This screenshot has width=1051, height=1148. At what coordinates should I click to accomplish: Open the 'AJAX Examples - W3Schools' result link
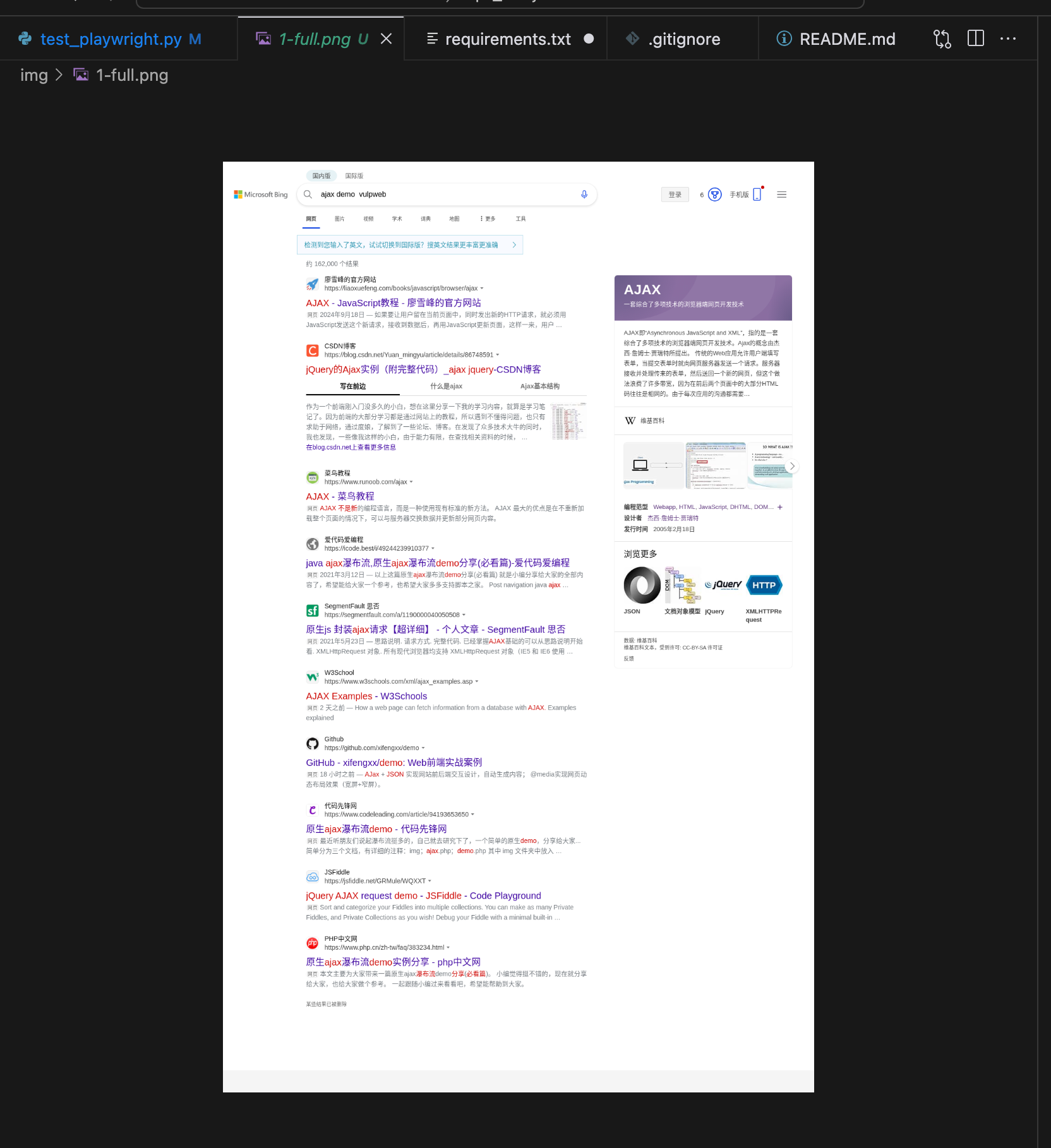366,696
